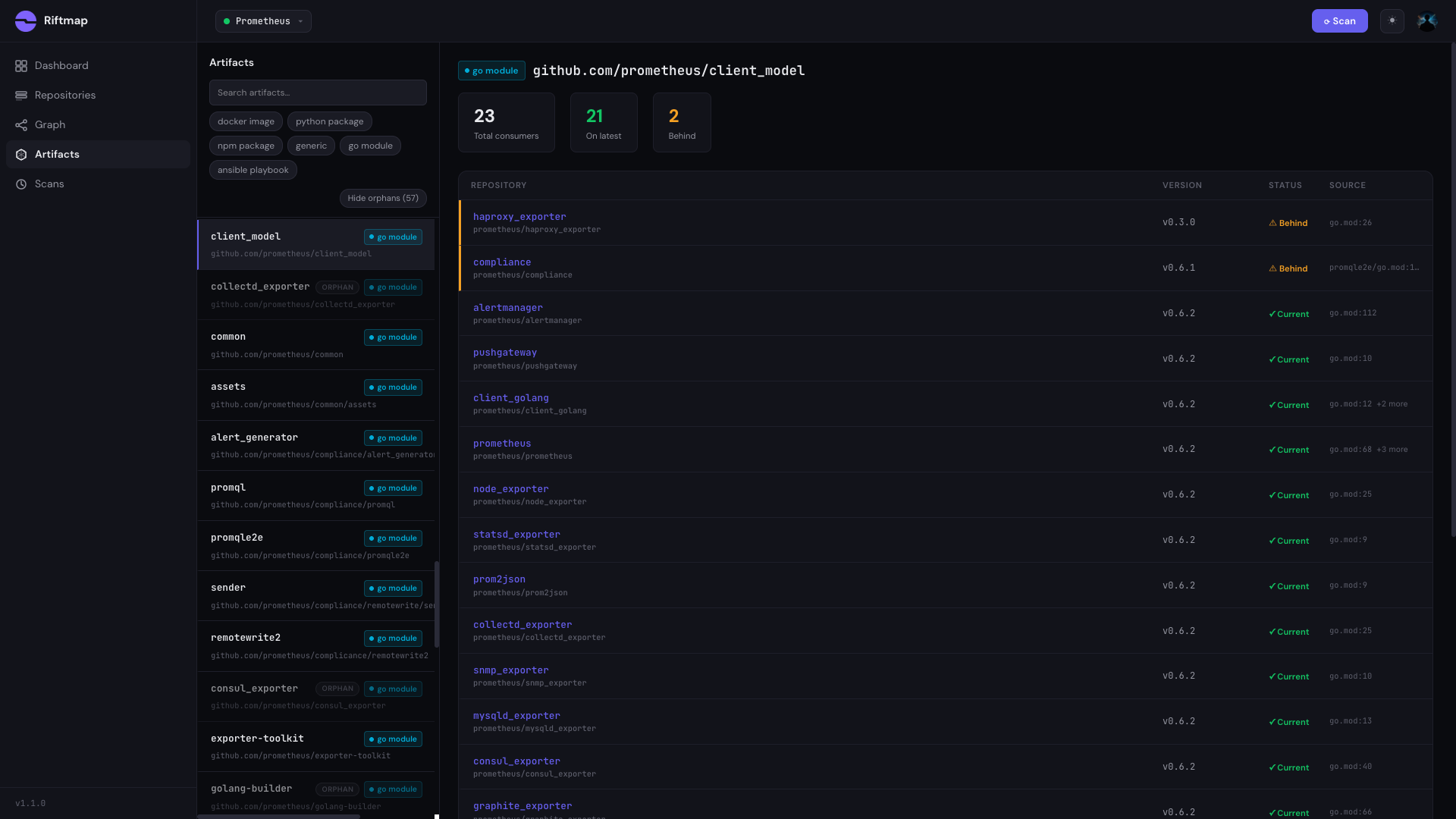The image size is (1456, 819).
Task: Start a new Scan
Action: [x=1339, y=21]
